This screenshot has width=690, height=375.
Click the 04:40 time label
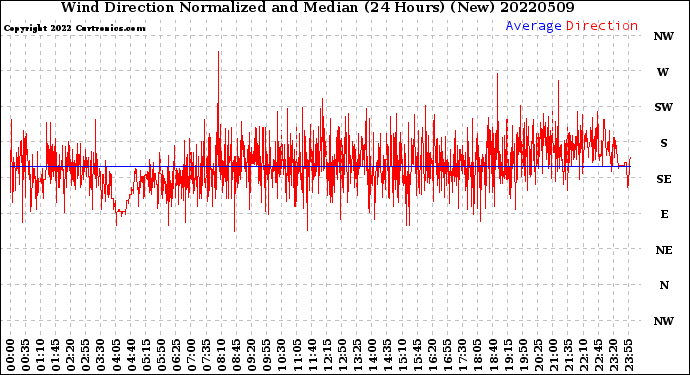(x=131, y=355)
